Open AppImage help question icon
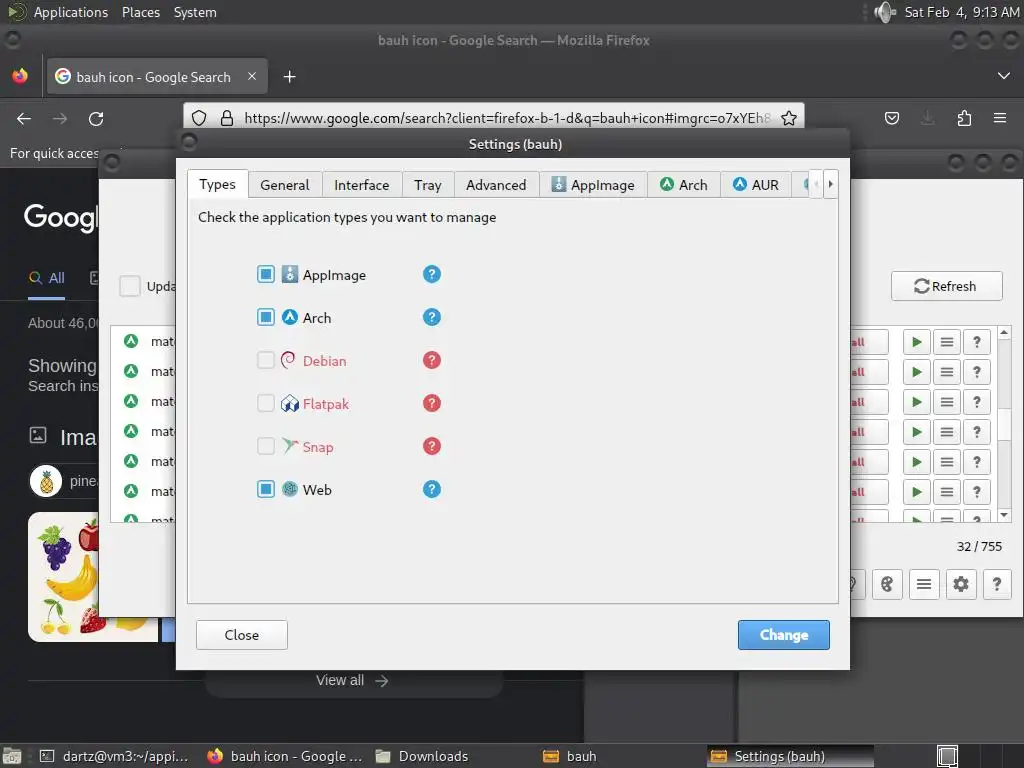1024x768 pixels. (432, 274)
